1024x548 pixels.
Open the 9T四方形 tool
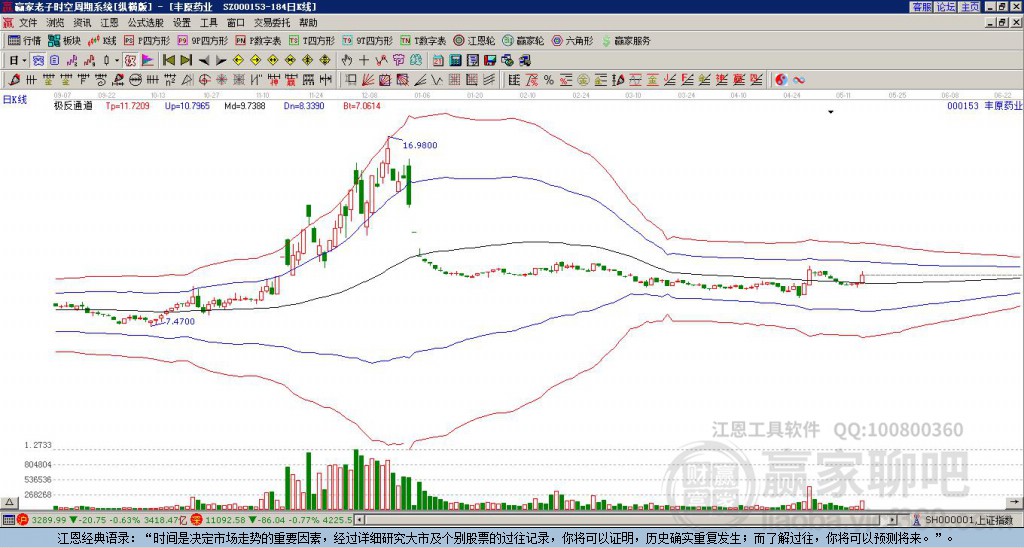[368, 41]
